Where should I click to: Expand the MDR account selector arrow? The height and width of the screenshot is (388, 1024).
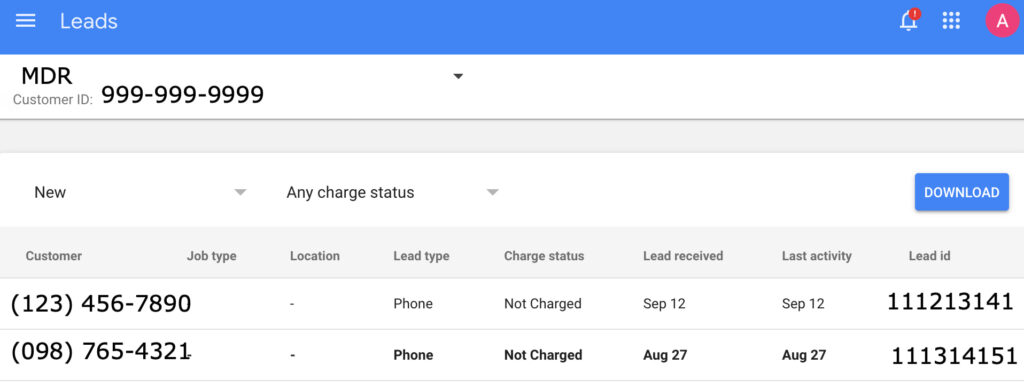[458, 76]
